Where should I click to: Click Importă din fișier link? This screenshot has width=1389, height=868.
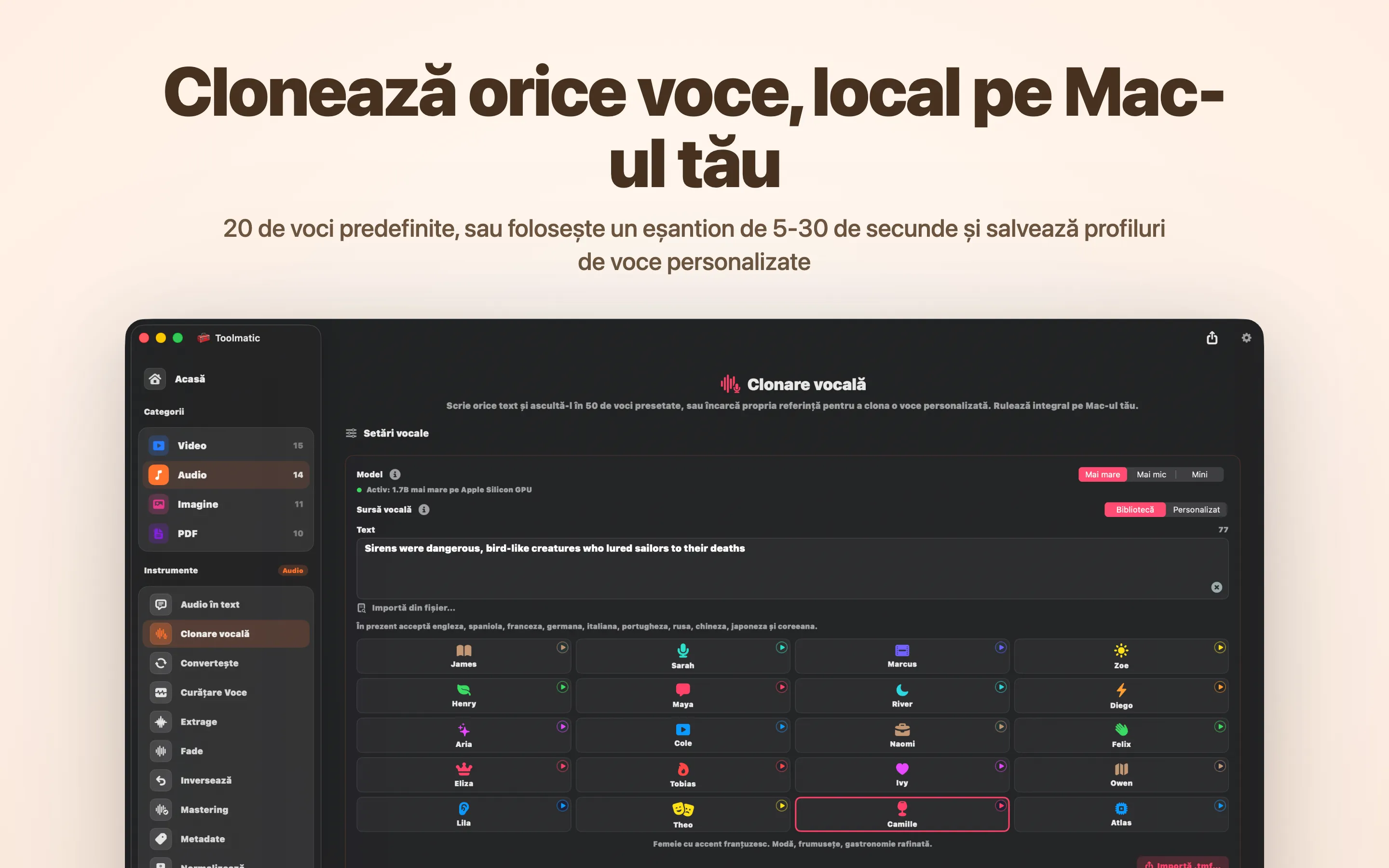407,608
